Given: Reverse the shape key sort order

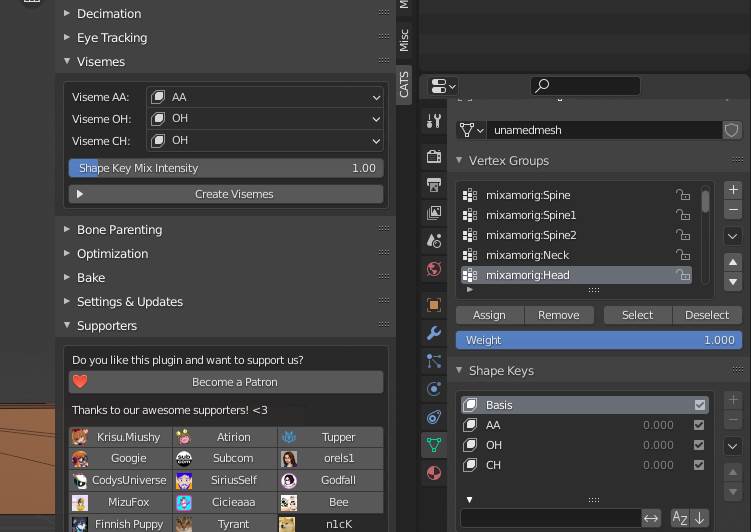Looking at the screenshot, I should [699, 518].
